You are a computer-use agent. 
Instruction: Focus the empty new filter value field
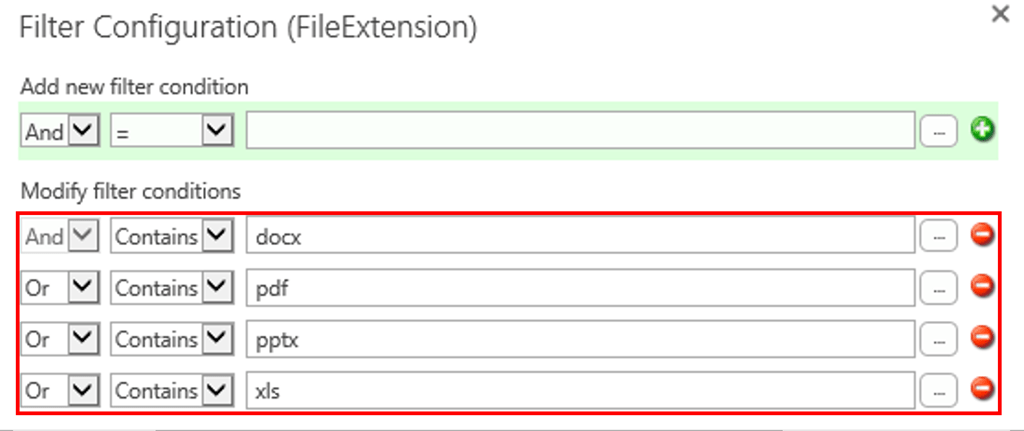point(581,131)
